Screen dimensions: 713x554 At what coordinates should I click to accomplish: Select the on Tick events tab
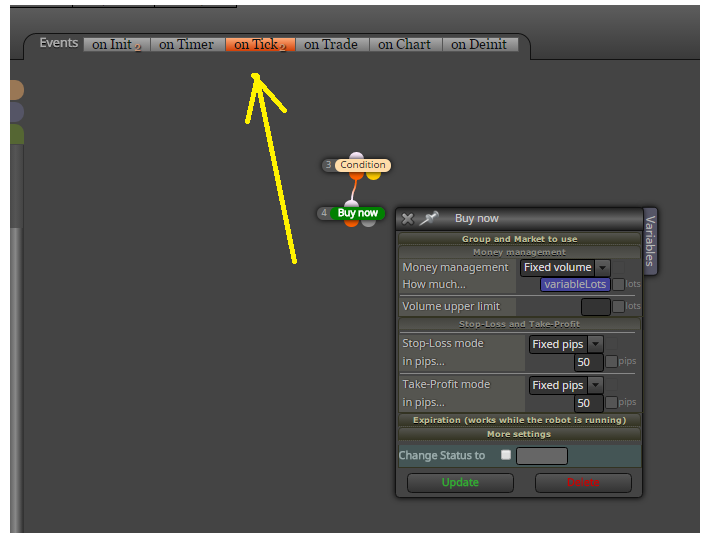coord(260,45)
